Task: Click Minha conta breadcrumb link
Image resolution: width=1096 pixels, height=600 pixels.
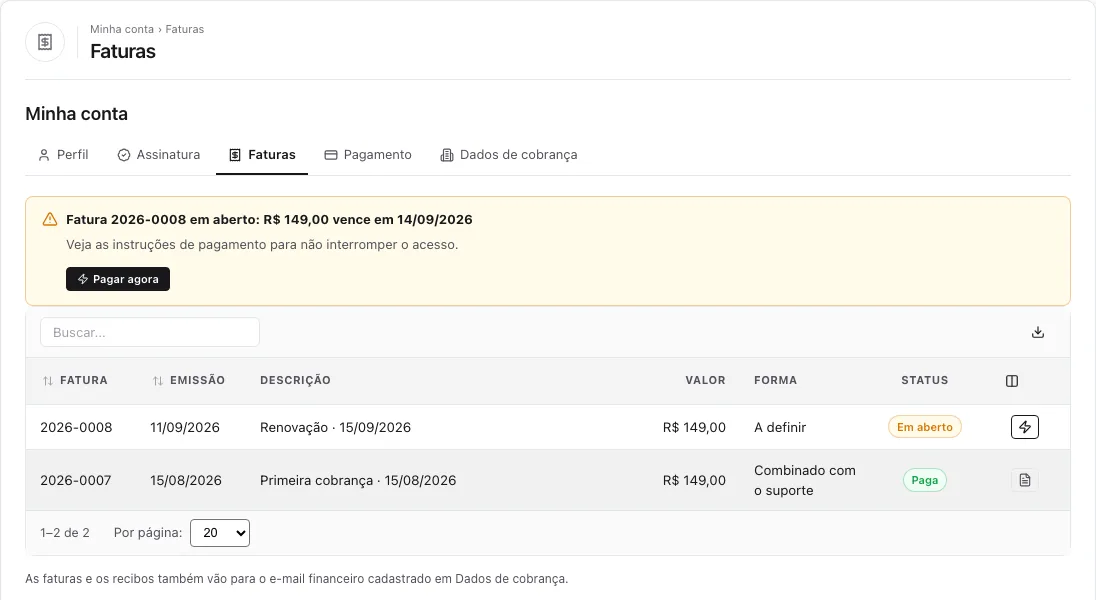Action: point(122,29)
